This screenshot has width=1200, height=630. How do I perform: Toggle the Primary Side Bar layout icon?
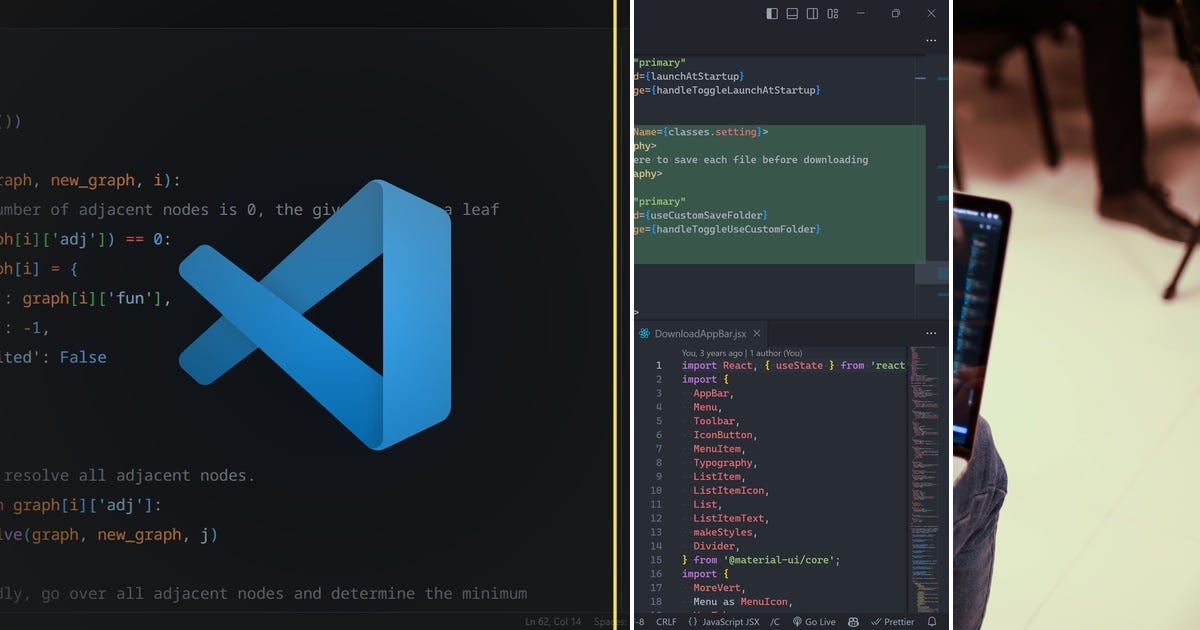pos(773,14)
